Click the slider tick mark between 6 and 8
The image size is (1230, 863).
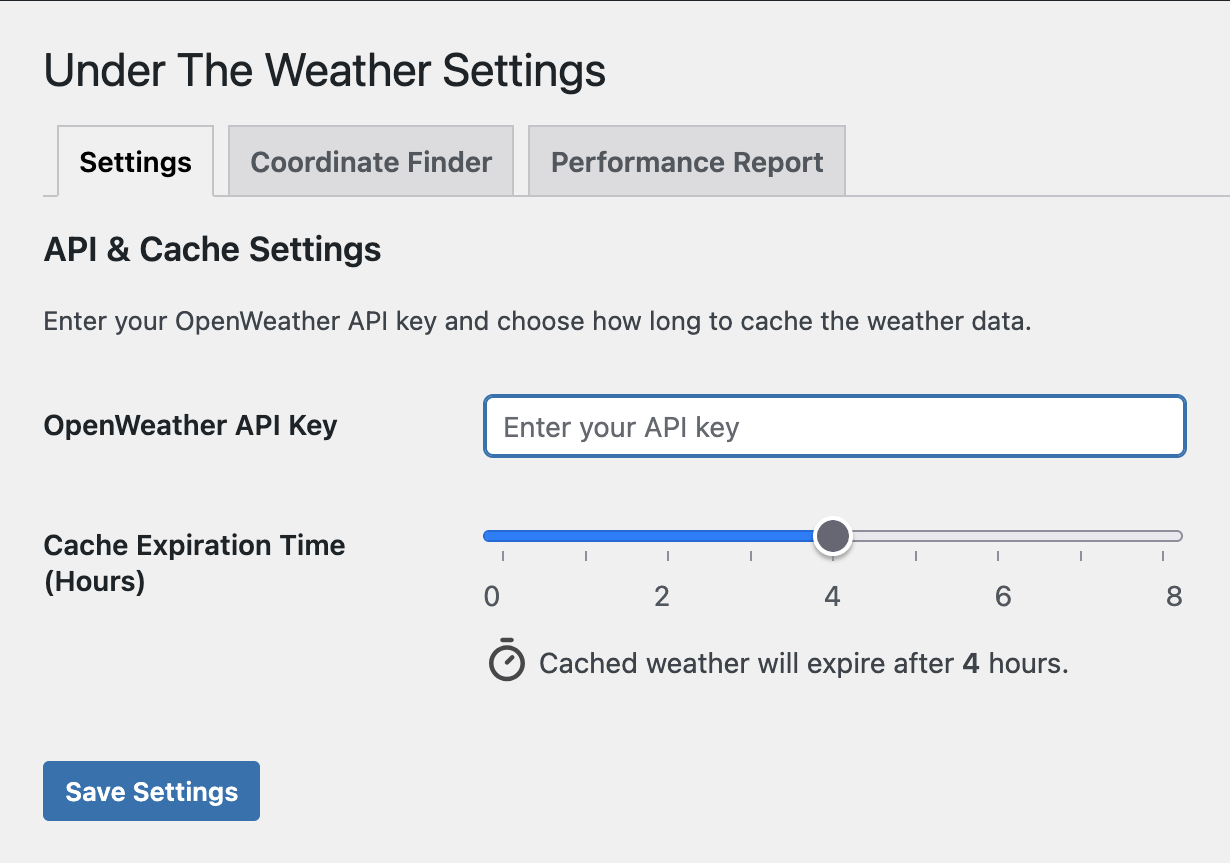(1081, 555)
